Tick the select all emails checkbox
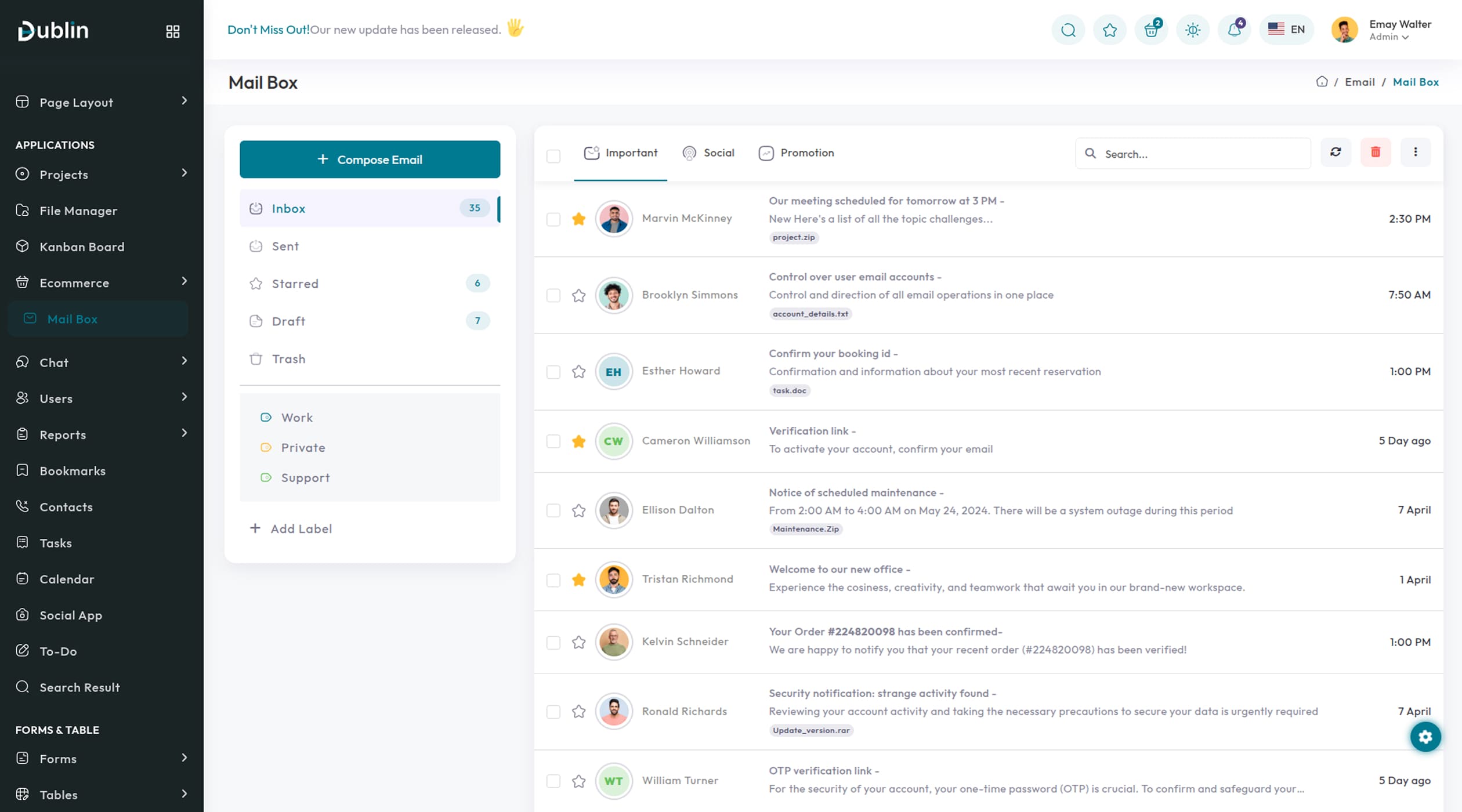This screenshot has height=812, width=1462. (x=553, y=156)
